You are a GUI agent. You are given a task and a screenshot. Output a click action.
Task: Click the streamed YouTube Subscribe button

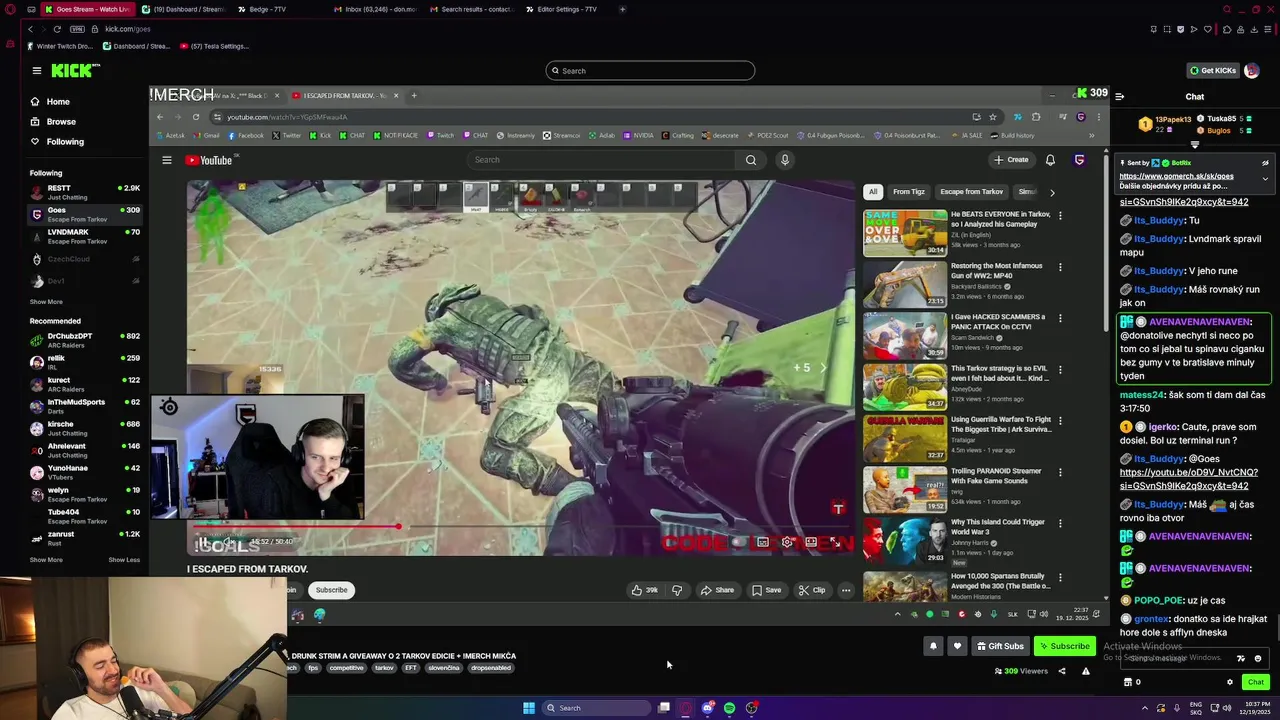pyautogui.click(x=331, y=590)
